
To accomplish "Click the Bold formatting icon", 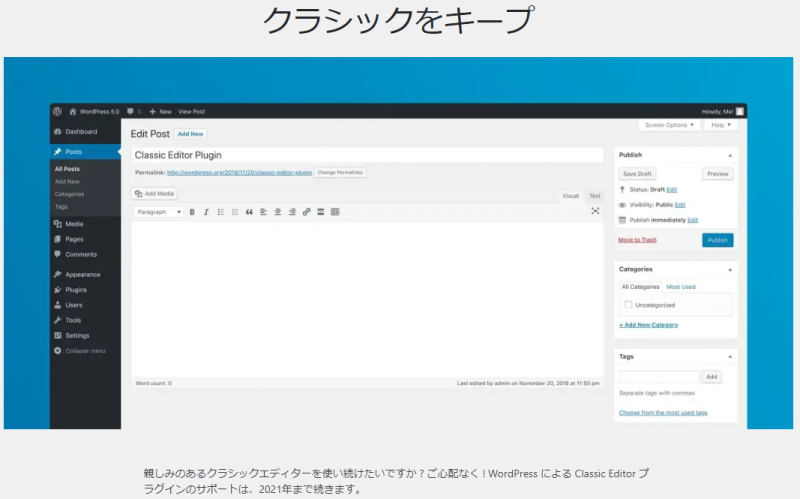I will point(192,212).
